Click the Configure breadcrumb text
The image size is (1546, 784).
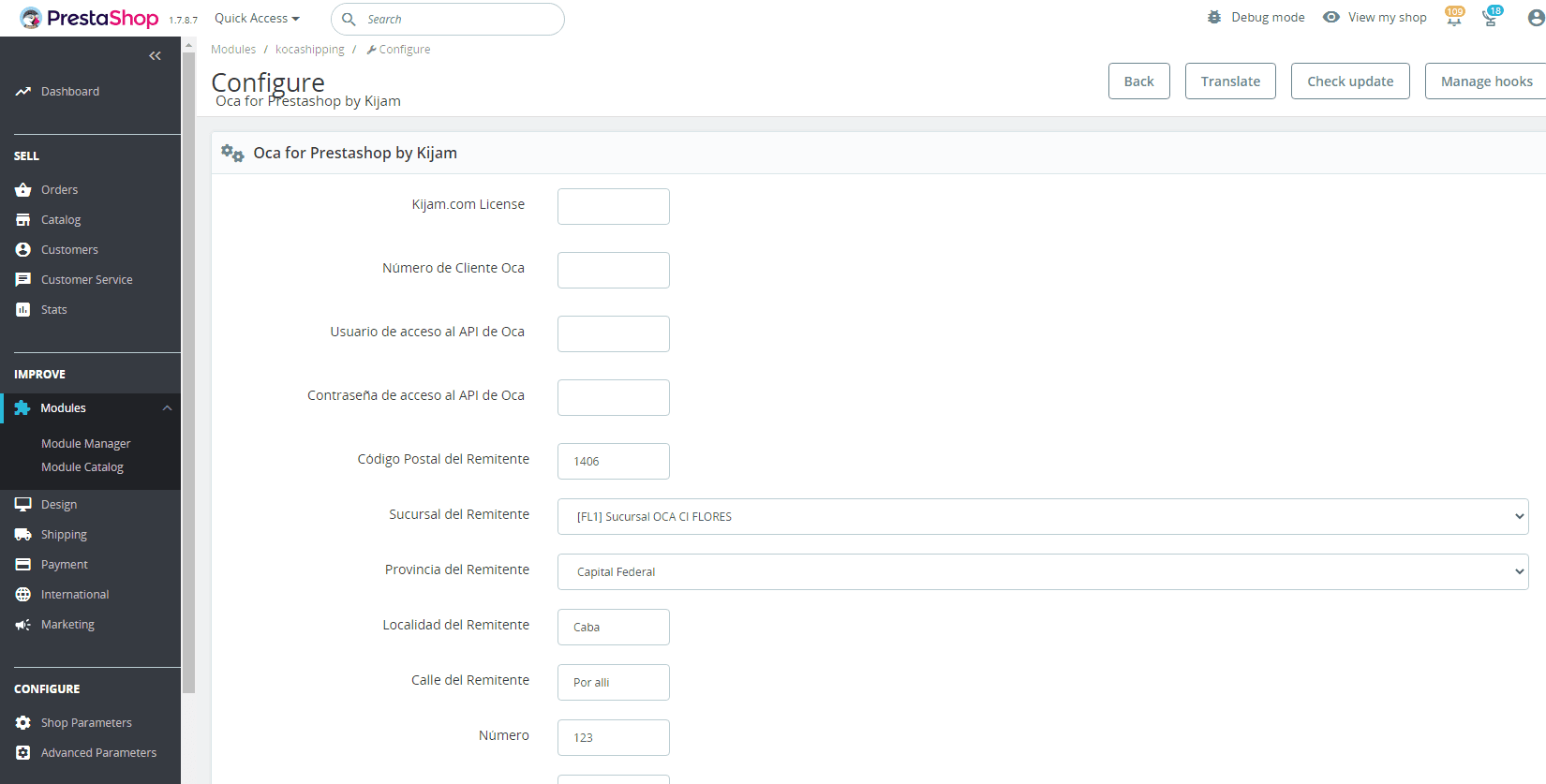pos(405,49)
